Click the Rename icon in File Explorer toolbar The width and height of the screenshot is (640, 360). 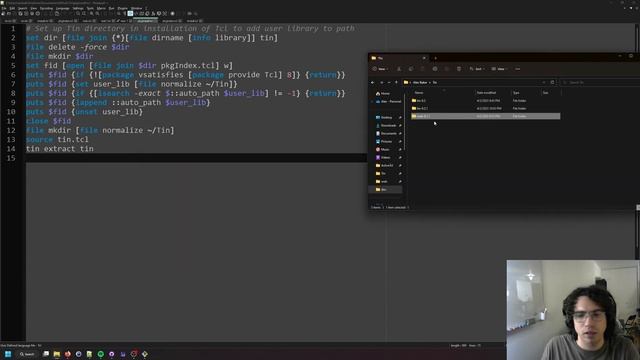click(x=435, y=69)
